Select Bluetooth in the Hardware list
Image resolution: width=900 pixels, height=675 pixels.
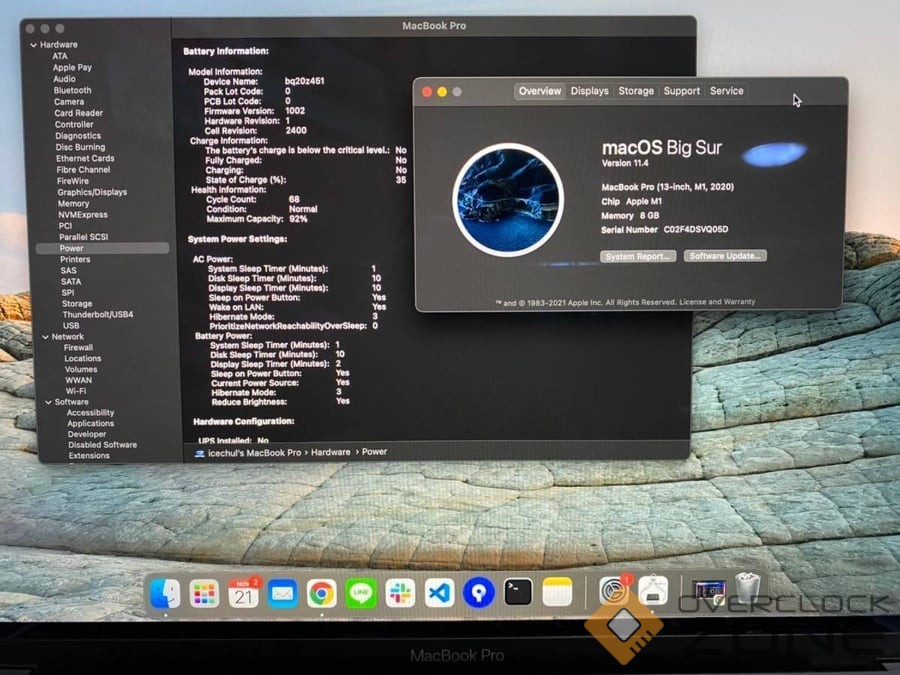pos(72,90)
